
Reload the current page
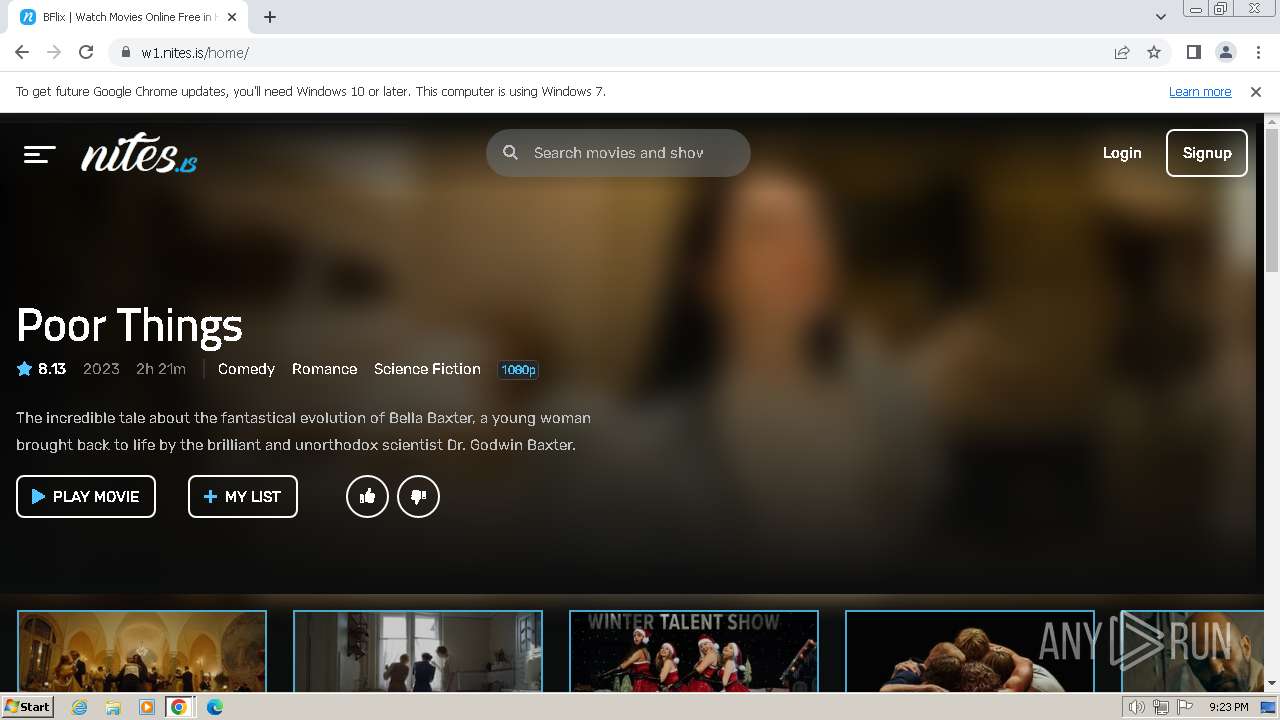click(86, 52)
